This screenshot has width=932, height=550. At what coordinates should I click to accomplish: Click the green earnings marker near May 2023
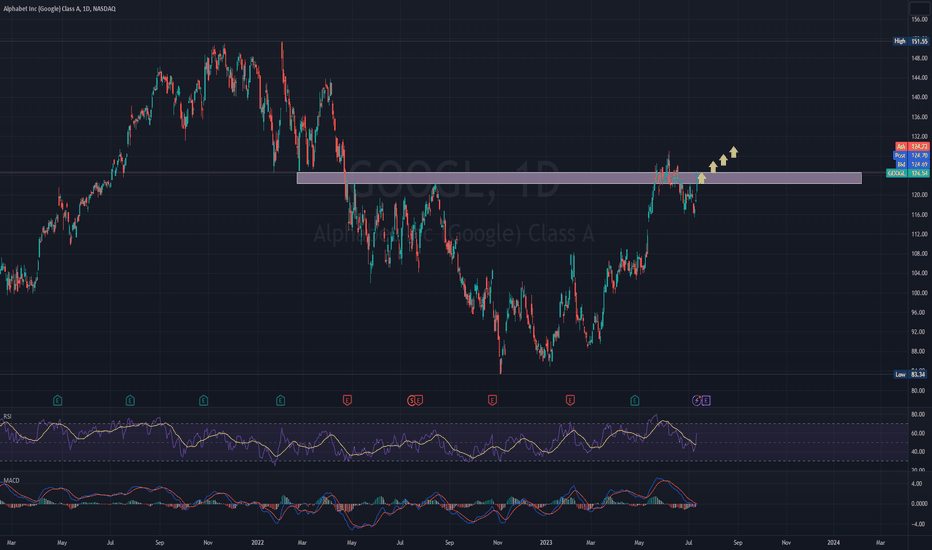[635, 401]
